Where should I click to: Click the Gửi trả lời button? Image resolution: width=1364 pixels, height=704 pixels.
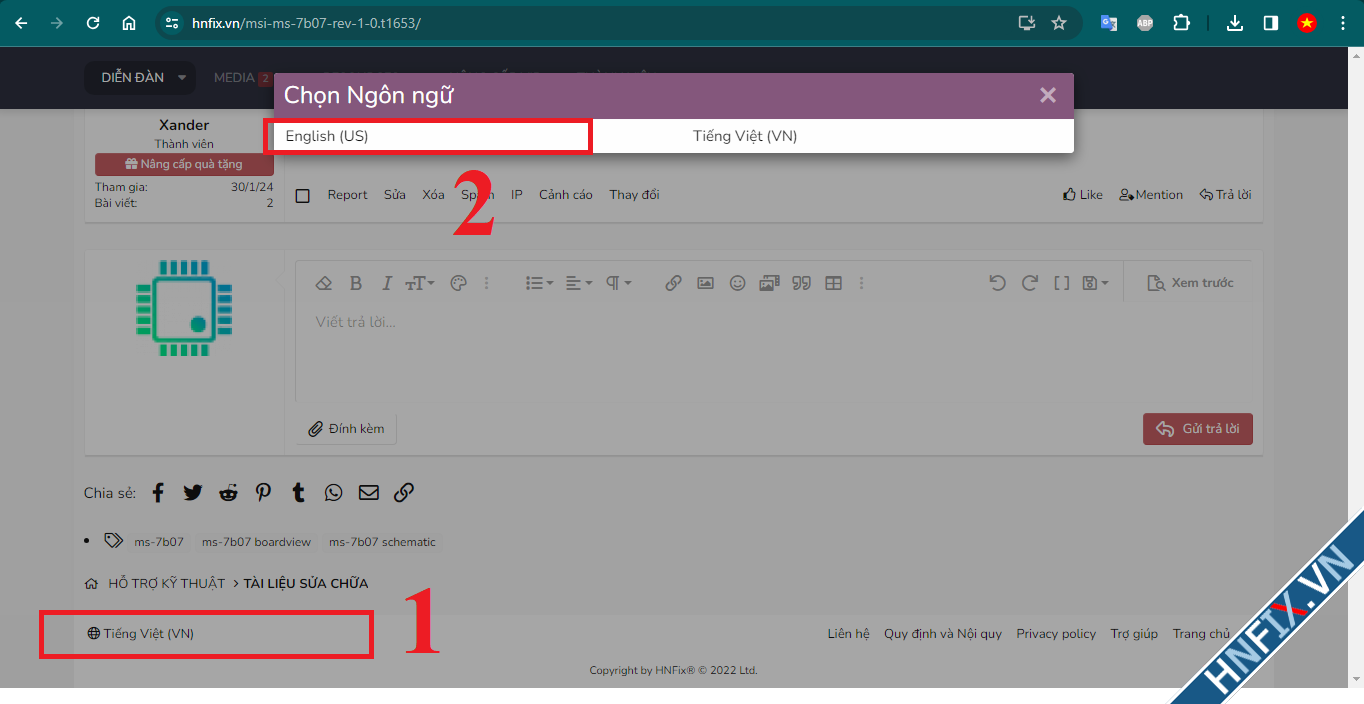click(1197, 429)
